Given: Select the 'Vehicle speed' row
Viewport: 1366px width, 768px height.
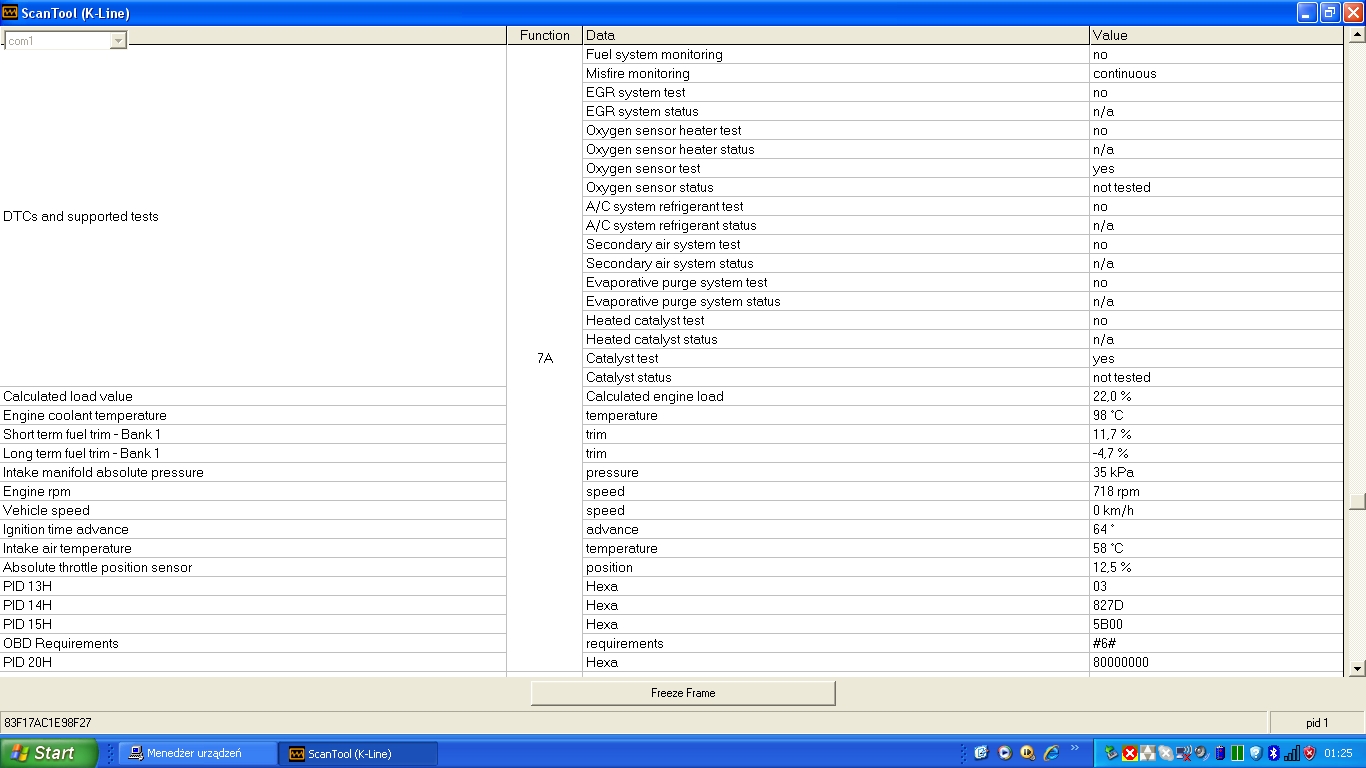Looking at the screenshot, I should [253, 510].
